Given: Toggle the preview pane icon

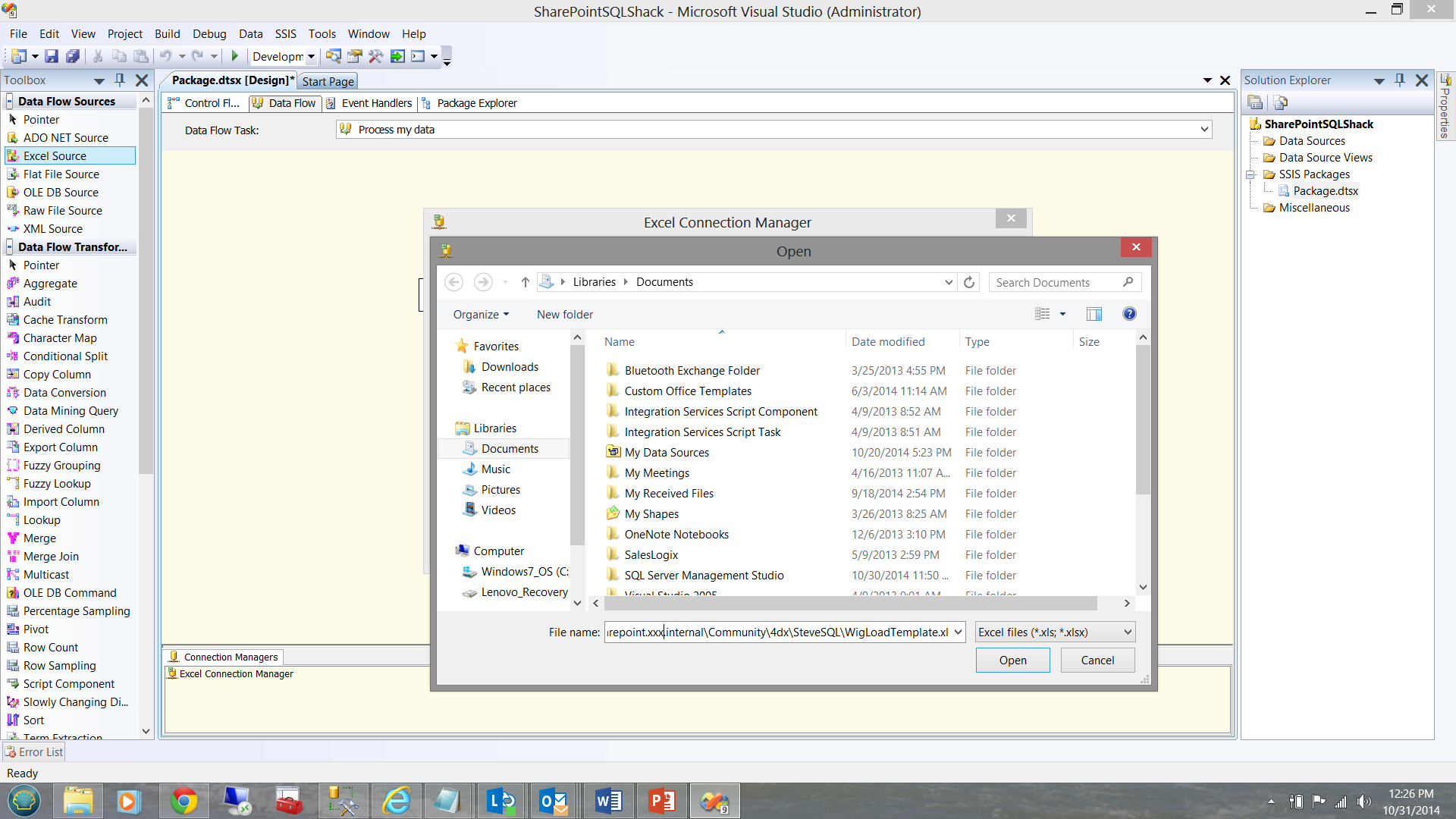Looking at the screenshot, I should (x=1094, y=314).
